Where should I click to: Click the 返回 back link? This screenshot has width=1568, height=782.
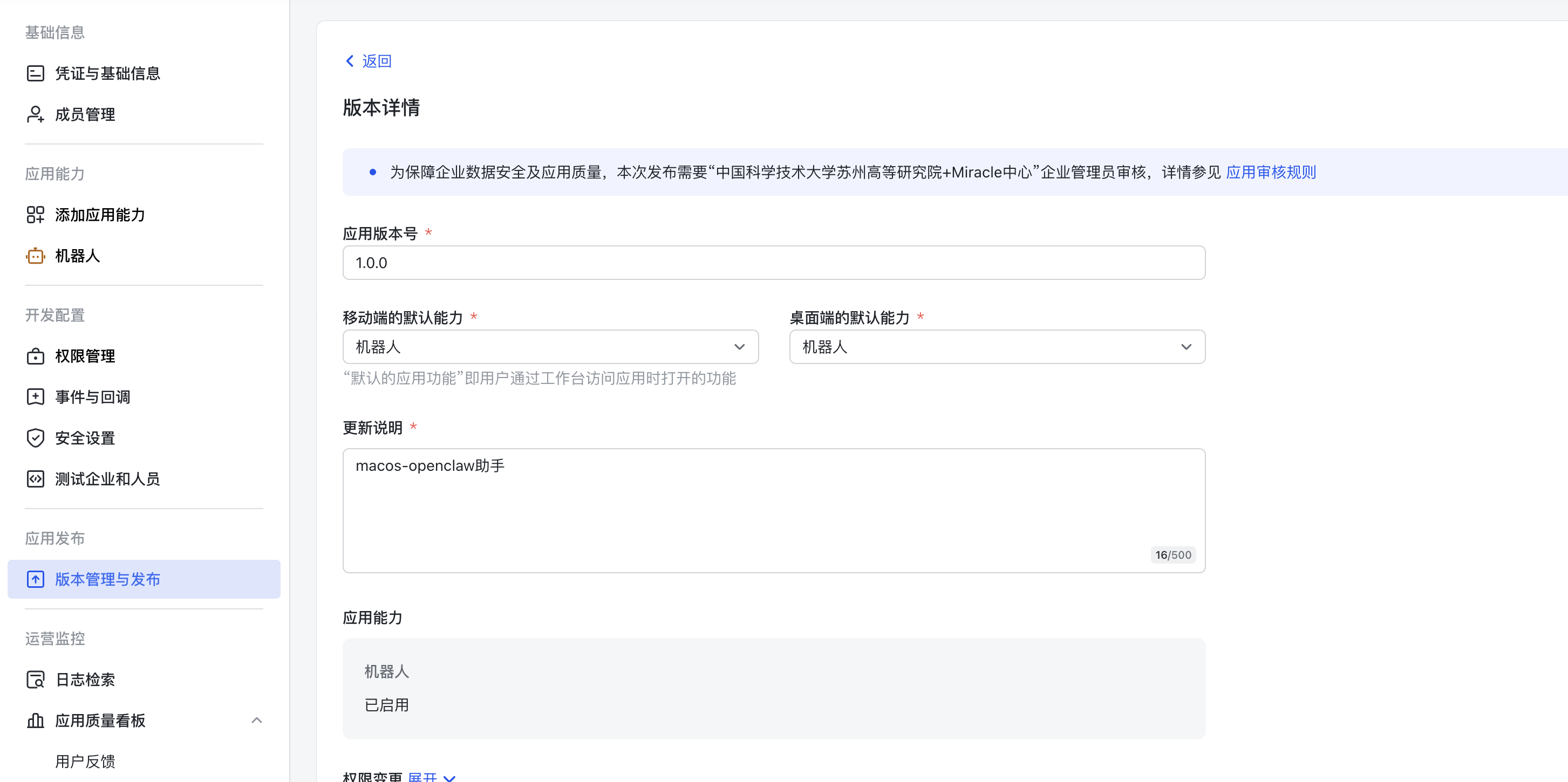coord(367,61)
